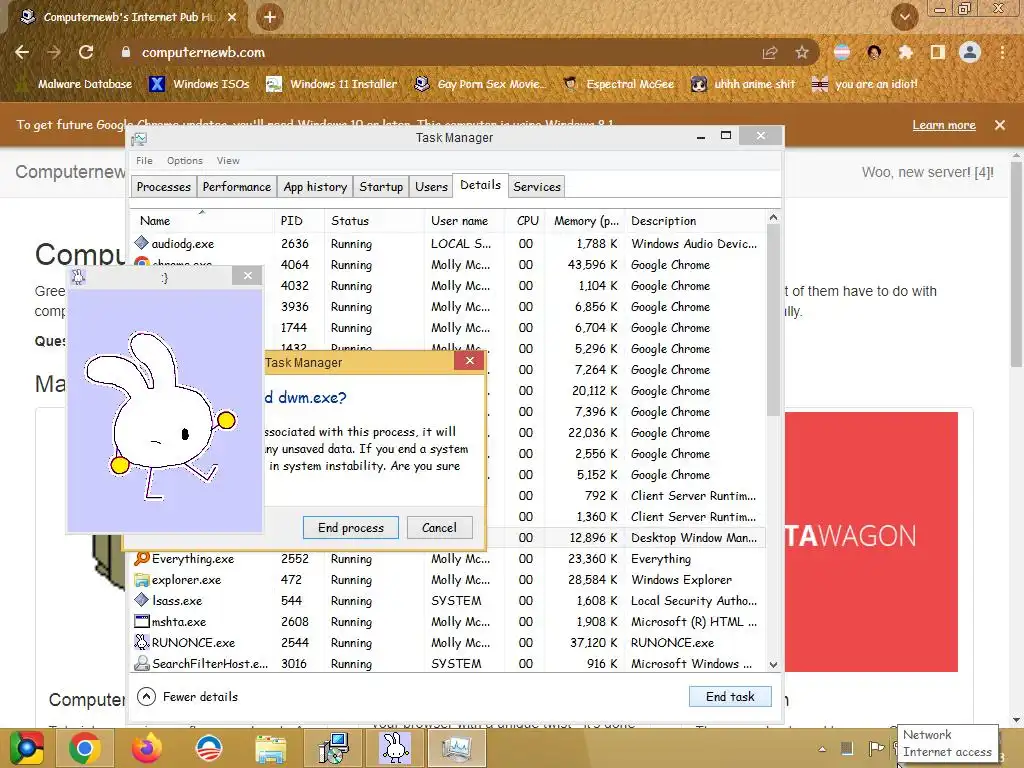Switch to the Startup tab

381,187
